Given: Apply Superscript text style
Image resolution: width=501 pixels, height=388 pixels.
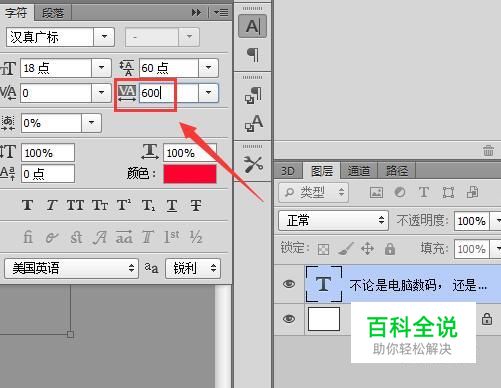Looking at the screenshot, I should (124, 205).
